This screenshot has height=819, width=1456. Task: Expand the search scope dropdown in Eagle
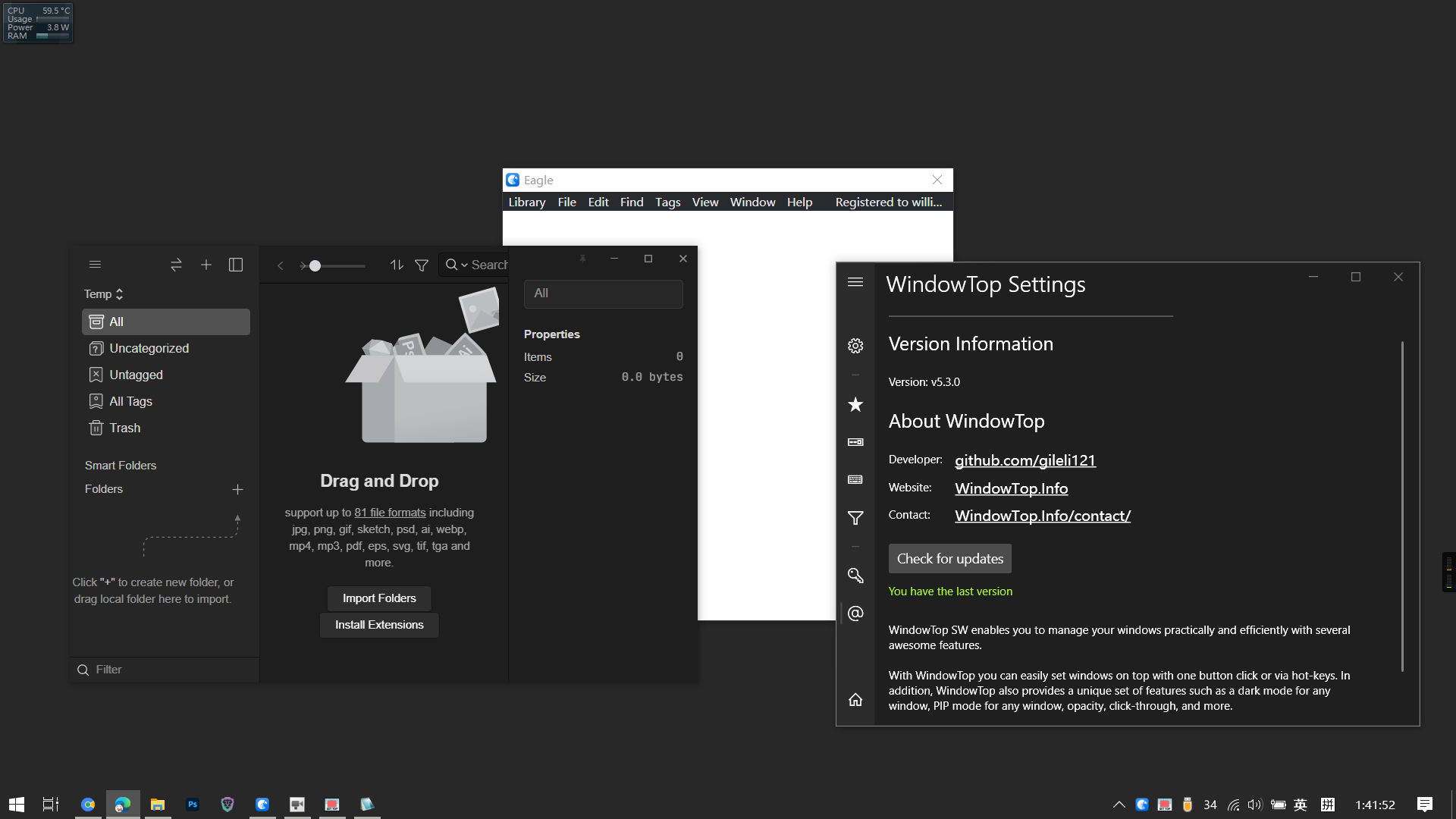464,265
